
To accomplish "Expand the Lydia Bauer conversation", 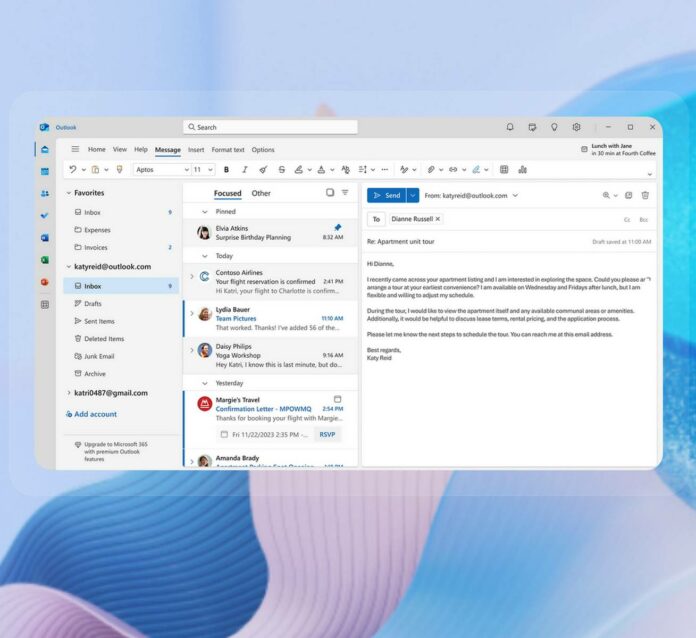I will coord(192,313).
